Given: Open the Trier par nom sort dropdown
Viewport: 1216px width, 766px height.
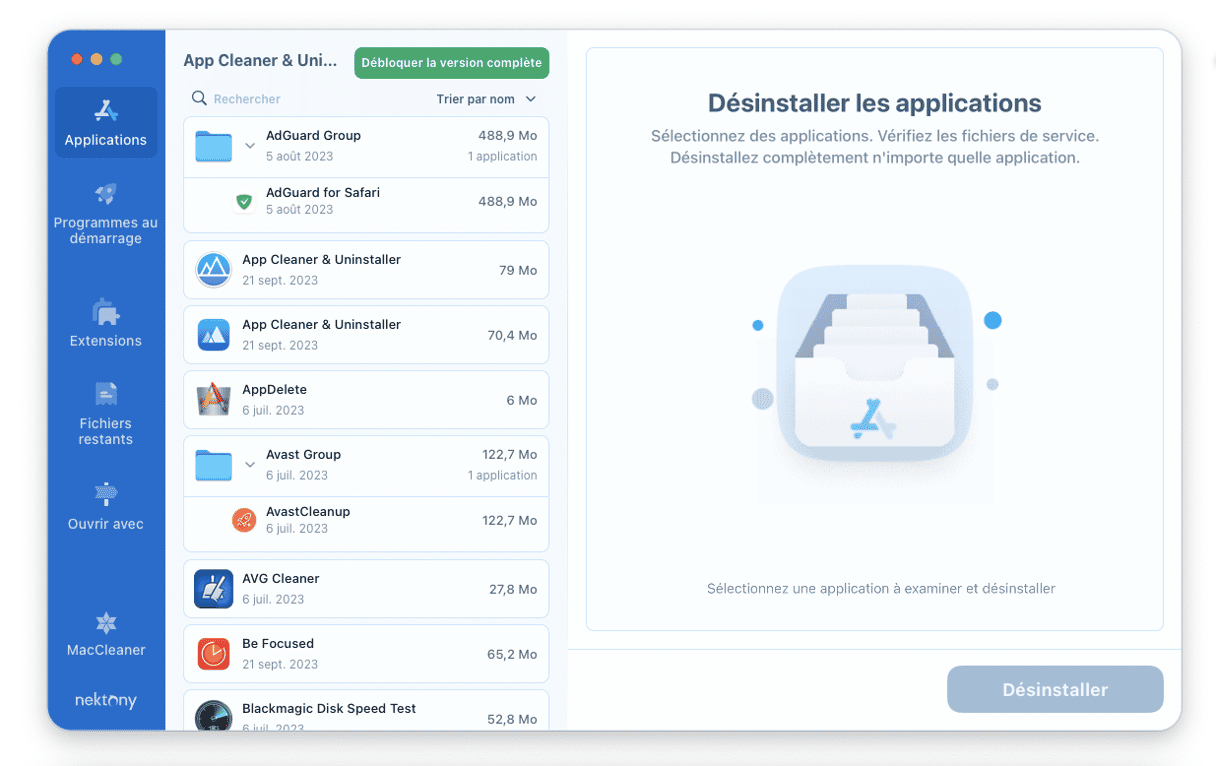Looking at the screenshot, I should [487, 99].
